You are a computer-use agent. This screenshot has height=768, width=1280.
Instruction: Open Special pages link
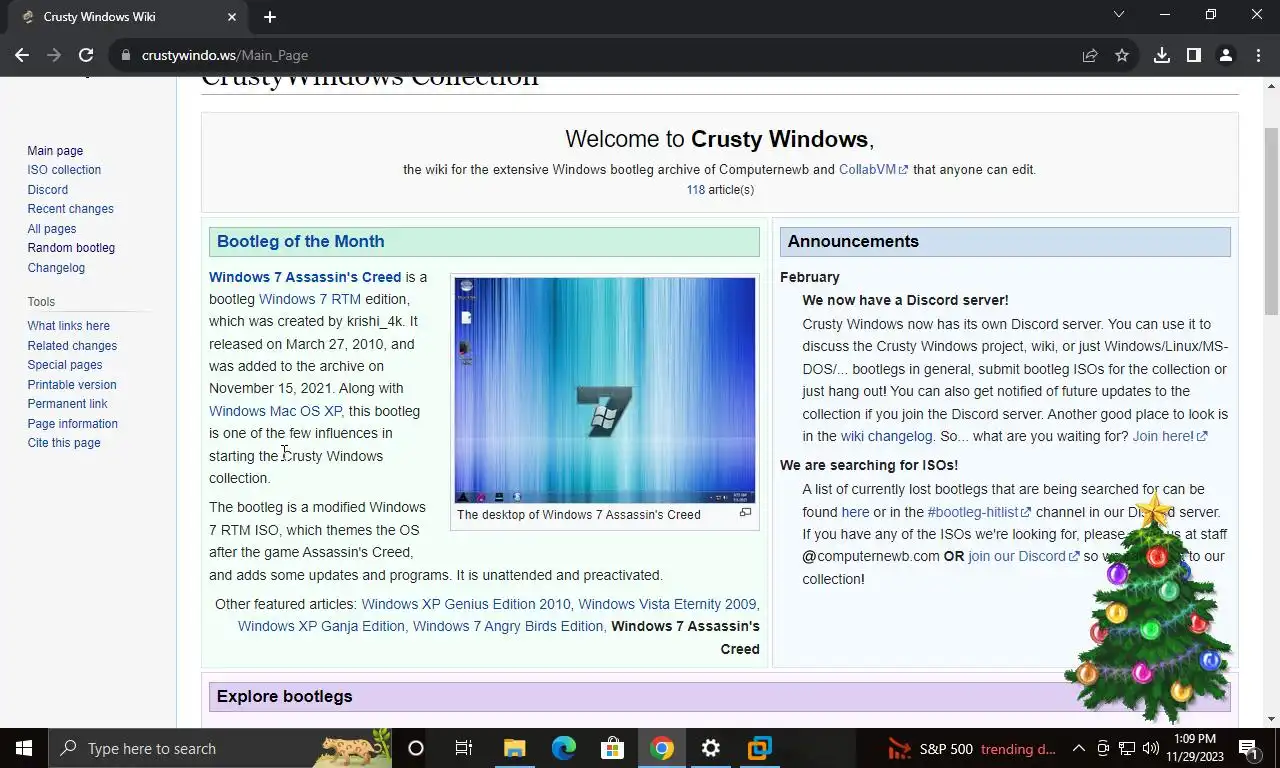coord(65,365)
